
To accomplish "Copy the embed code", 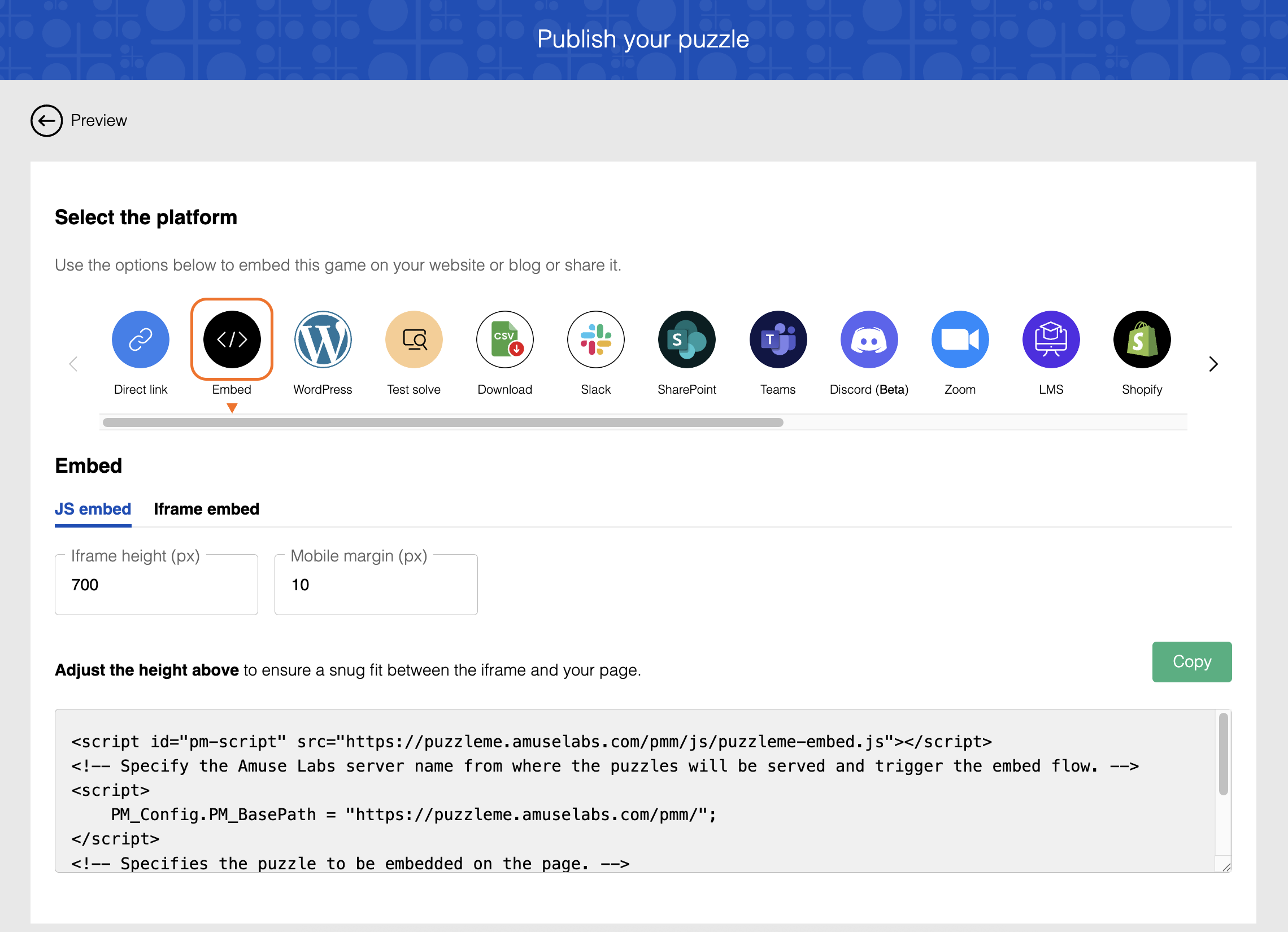I will click(1191, 661).
